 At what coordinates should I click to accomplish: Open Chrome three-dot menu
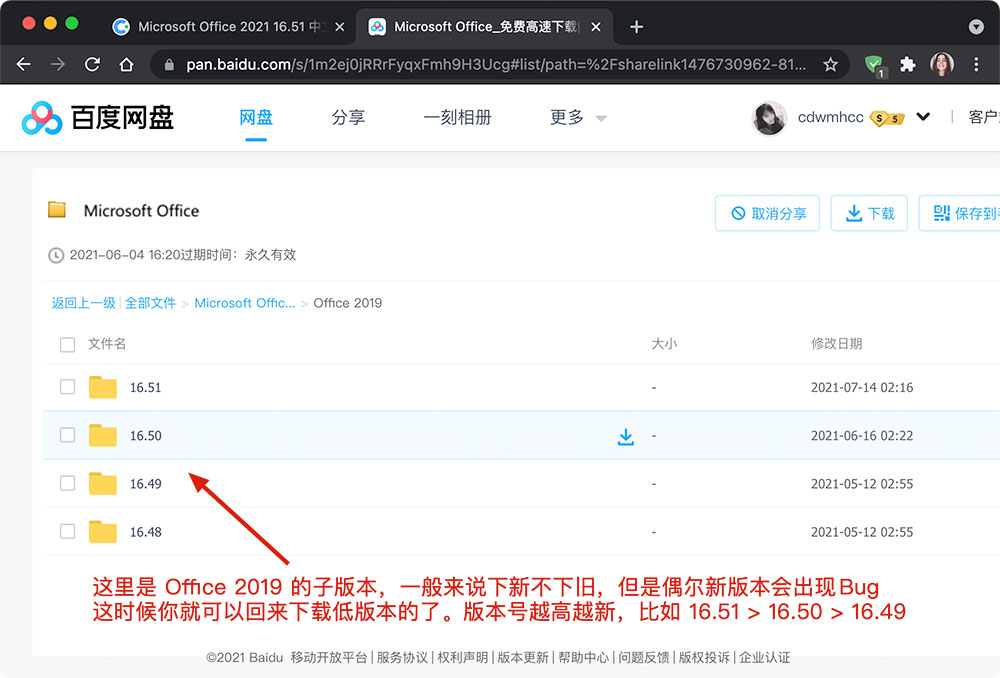coord(976,64)
